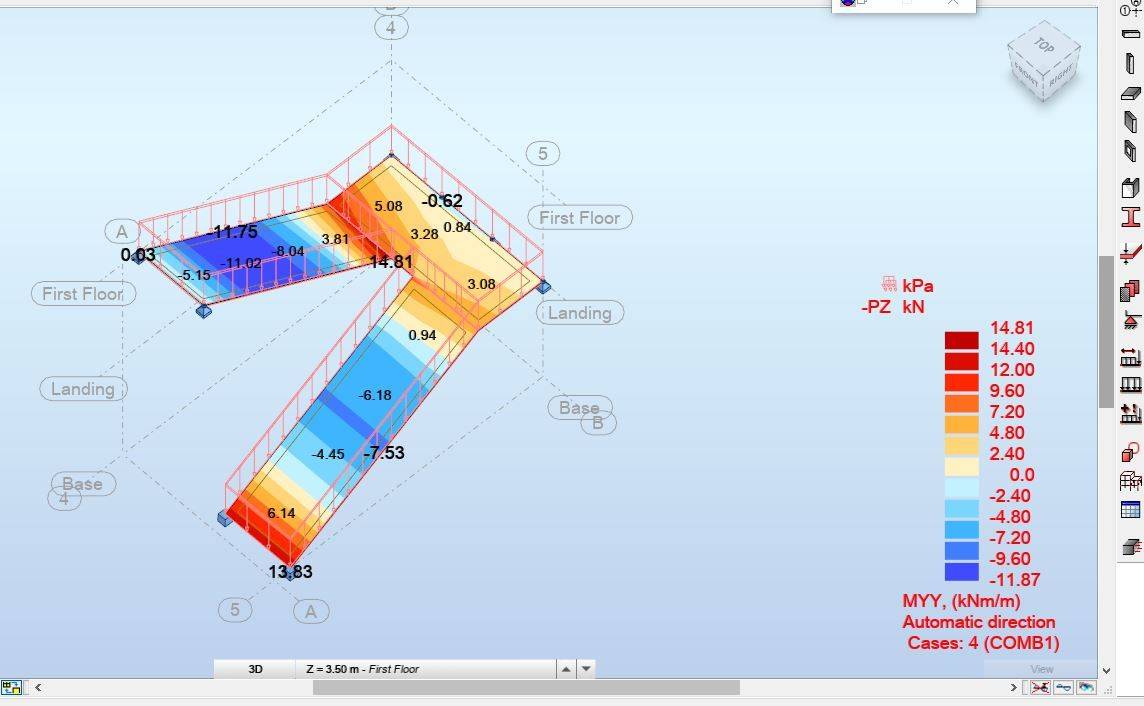1144x706 pixels.
Task: Select the I-section bar profile tool
Action: coord(1131,217)
